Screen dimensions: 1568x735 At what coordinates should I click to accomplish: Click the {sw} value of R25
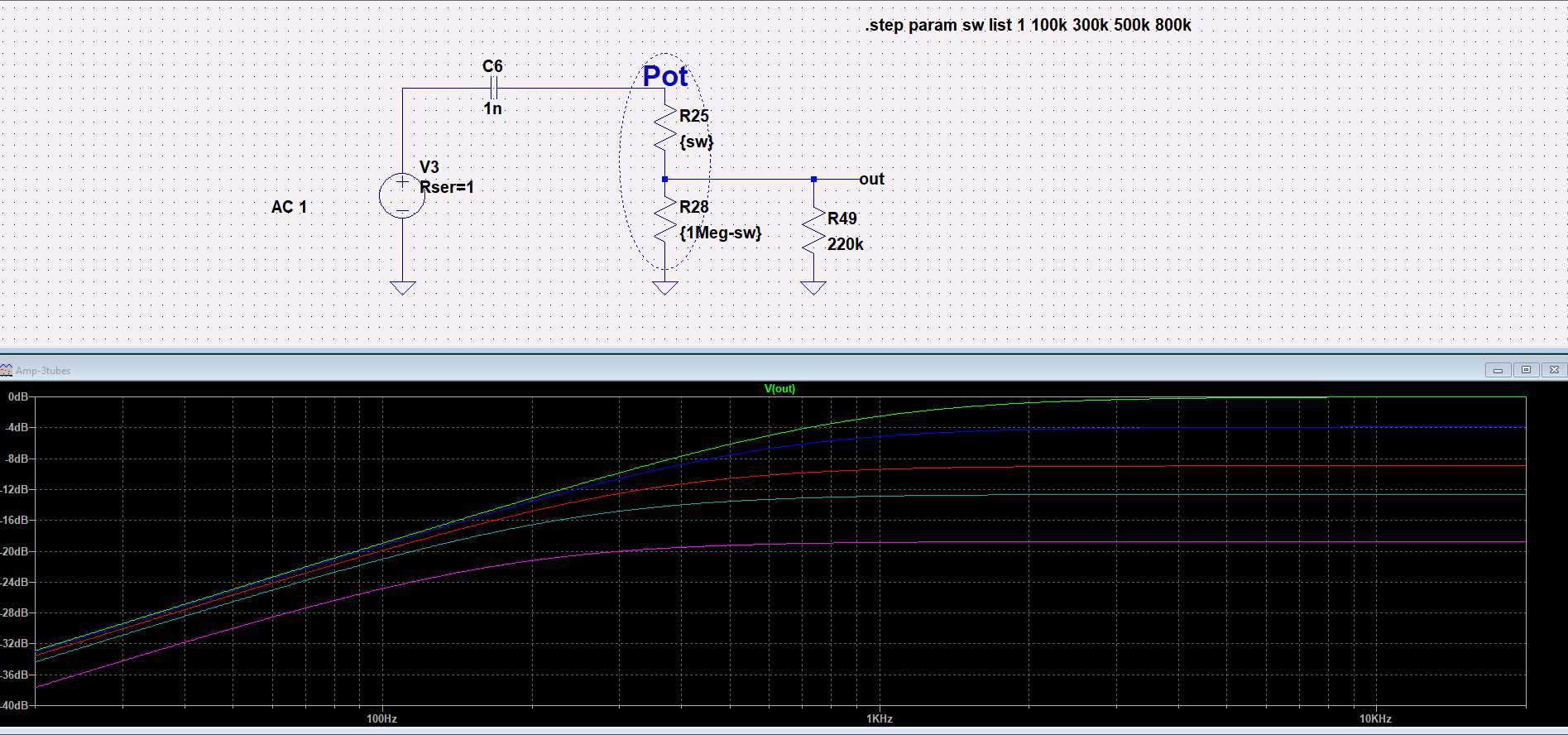(x=696, y=142)
